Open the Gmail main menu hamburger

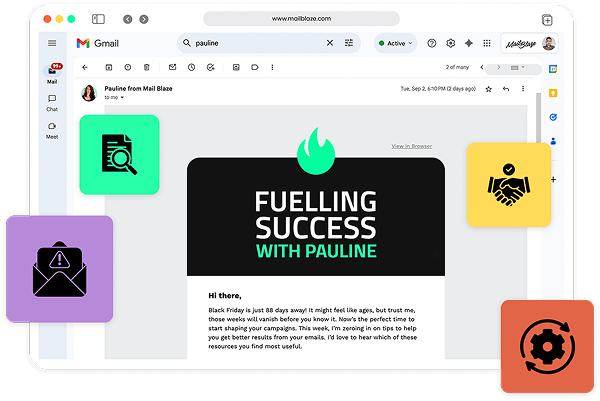52,43
